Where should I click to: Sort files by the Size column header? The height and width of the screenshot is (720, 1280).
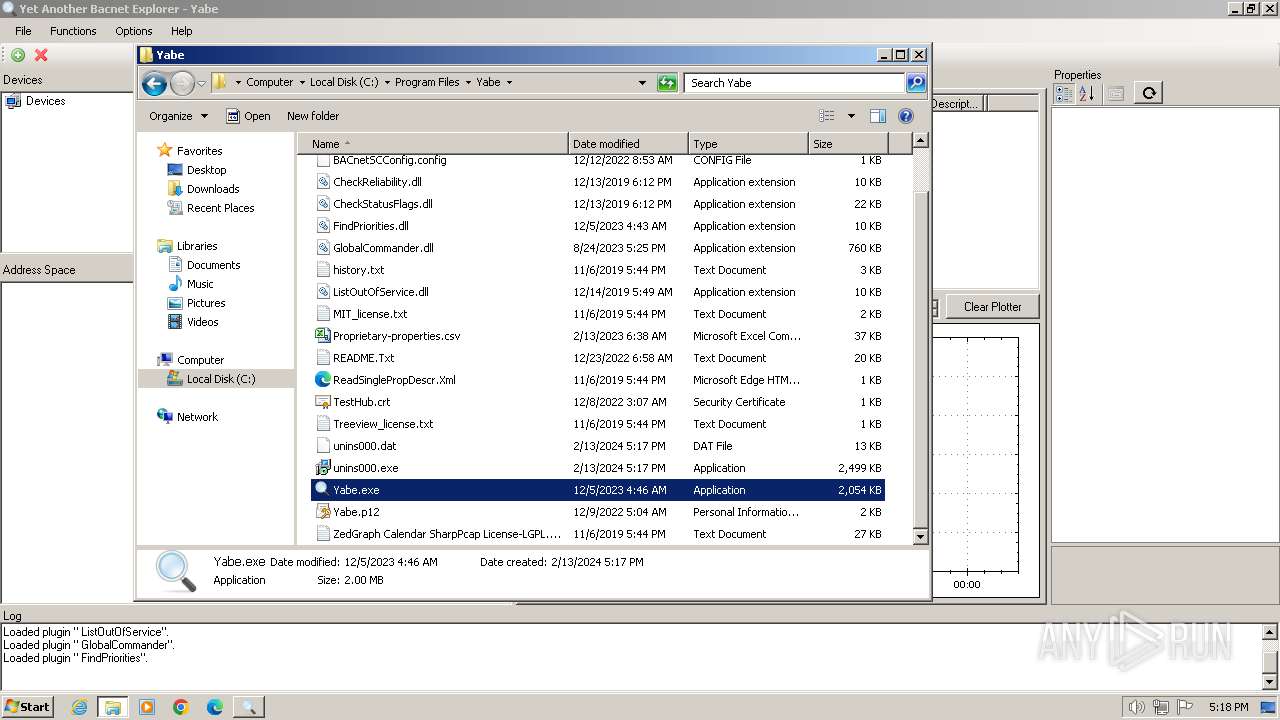[x=847, y=144]
